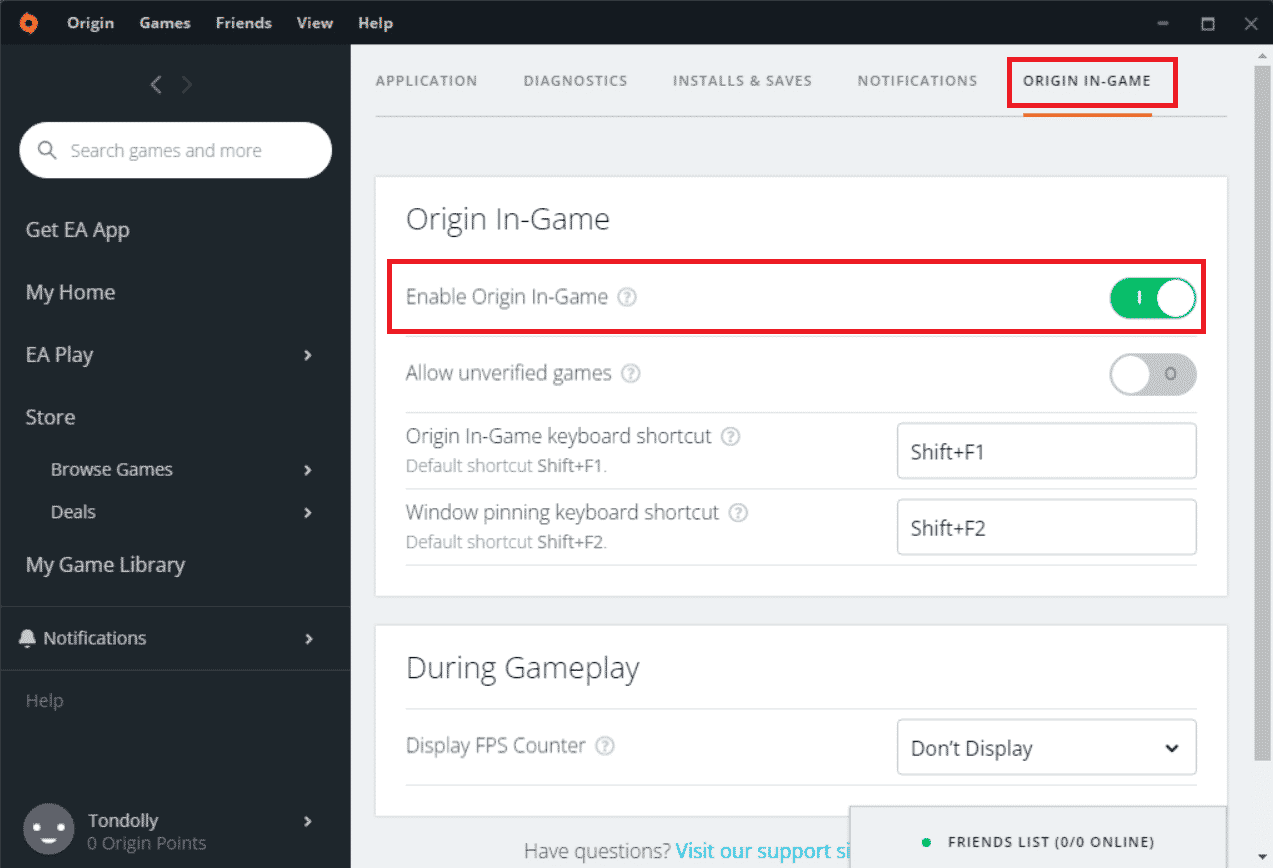The image size is (1273, 868).
Task: Click the Origin In-Game keyboard shortcut field
Action: pos(1046,451)
